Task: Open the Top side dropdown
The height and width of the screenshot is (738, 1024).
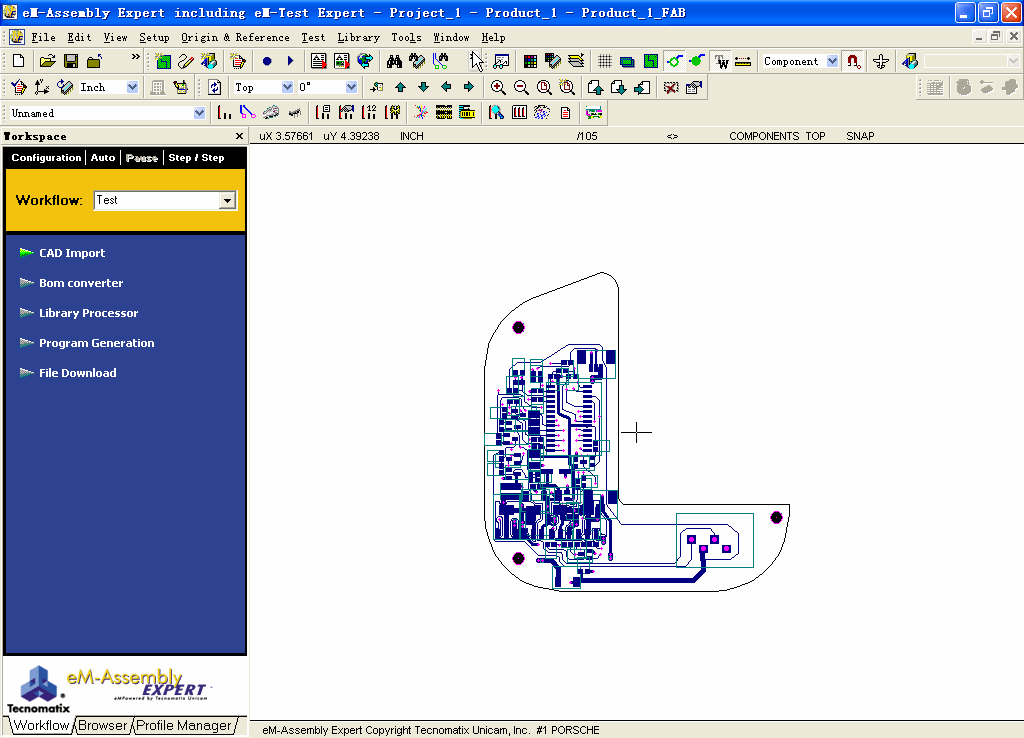Action: [x=287, y=87]
